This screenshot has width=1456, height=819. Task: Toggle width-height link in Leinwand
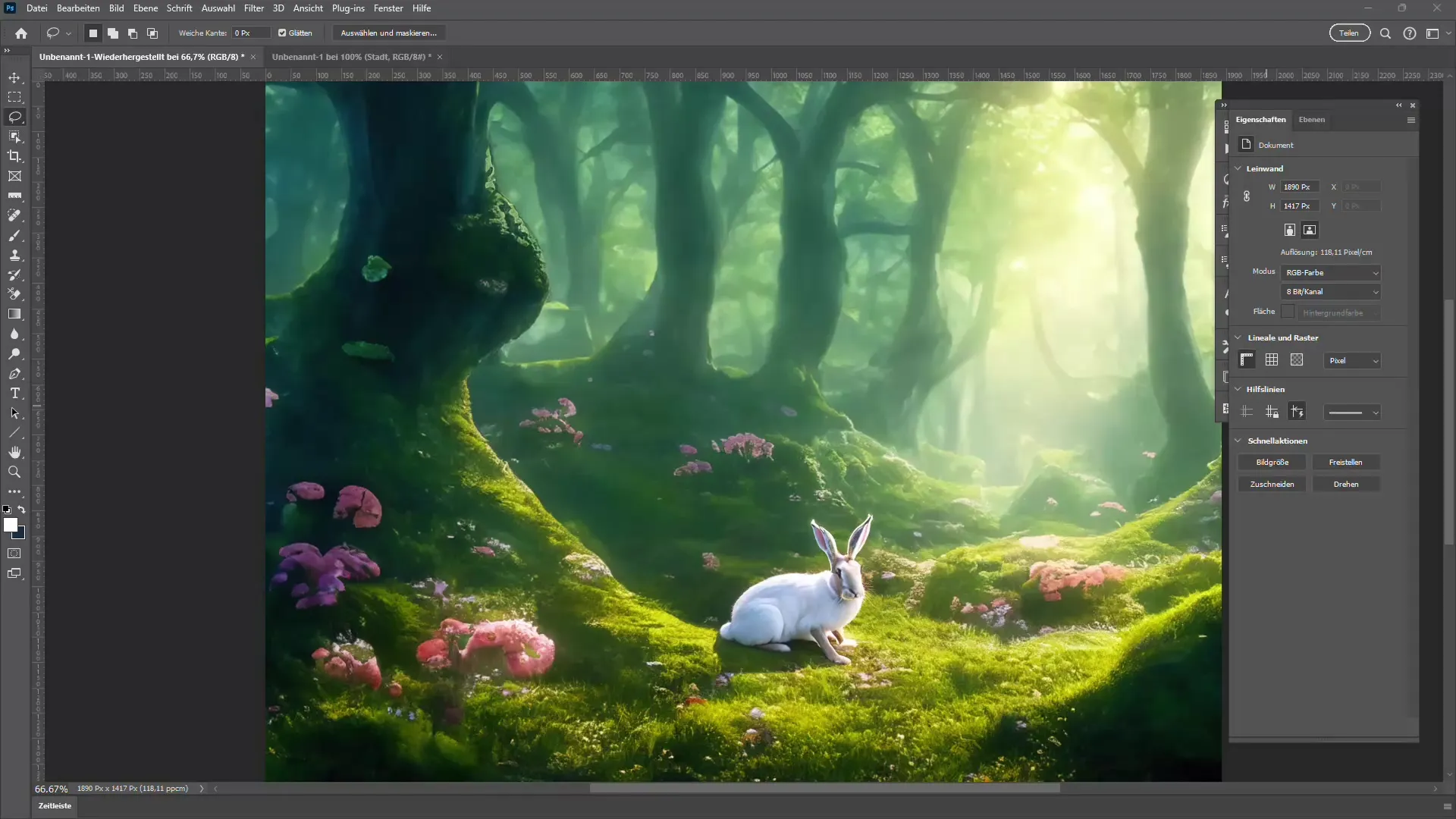click(x=1247, y=196)
